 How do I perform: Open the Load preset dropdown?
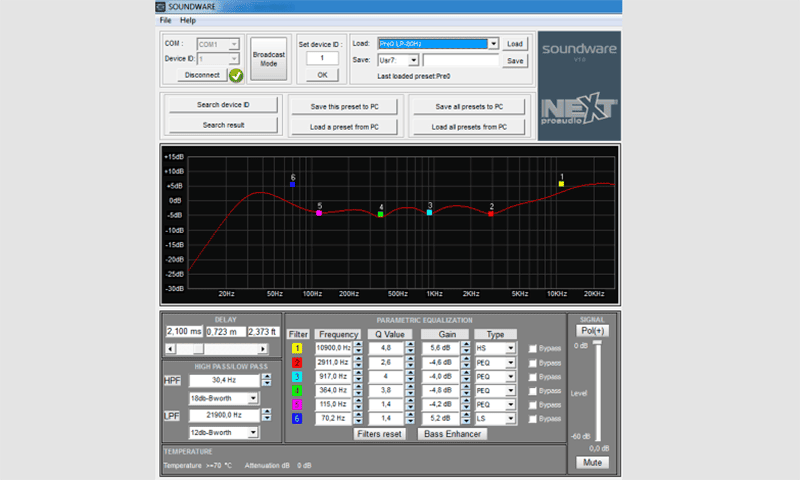pyautogui.click(x=493, y=44)
